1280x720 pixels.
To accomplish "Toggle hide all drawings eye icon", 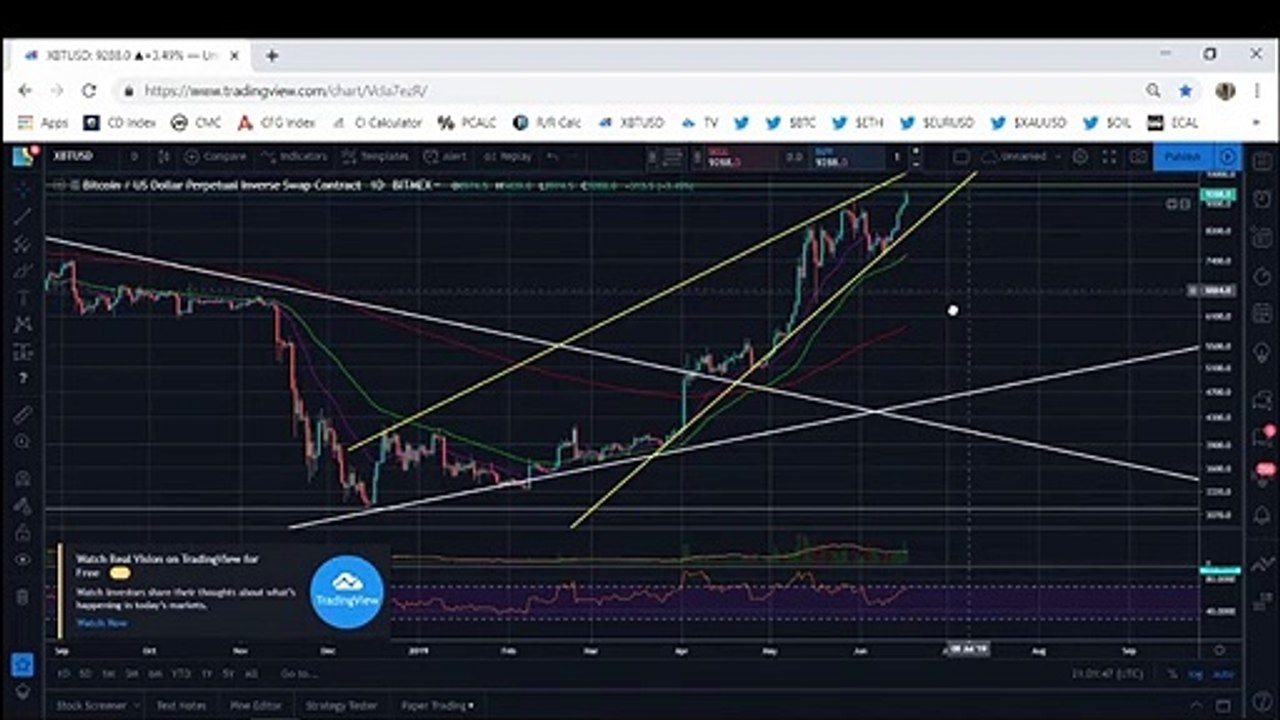I will [x=22, y=560].
